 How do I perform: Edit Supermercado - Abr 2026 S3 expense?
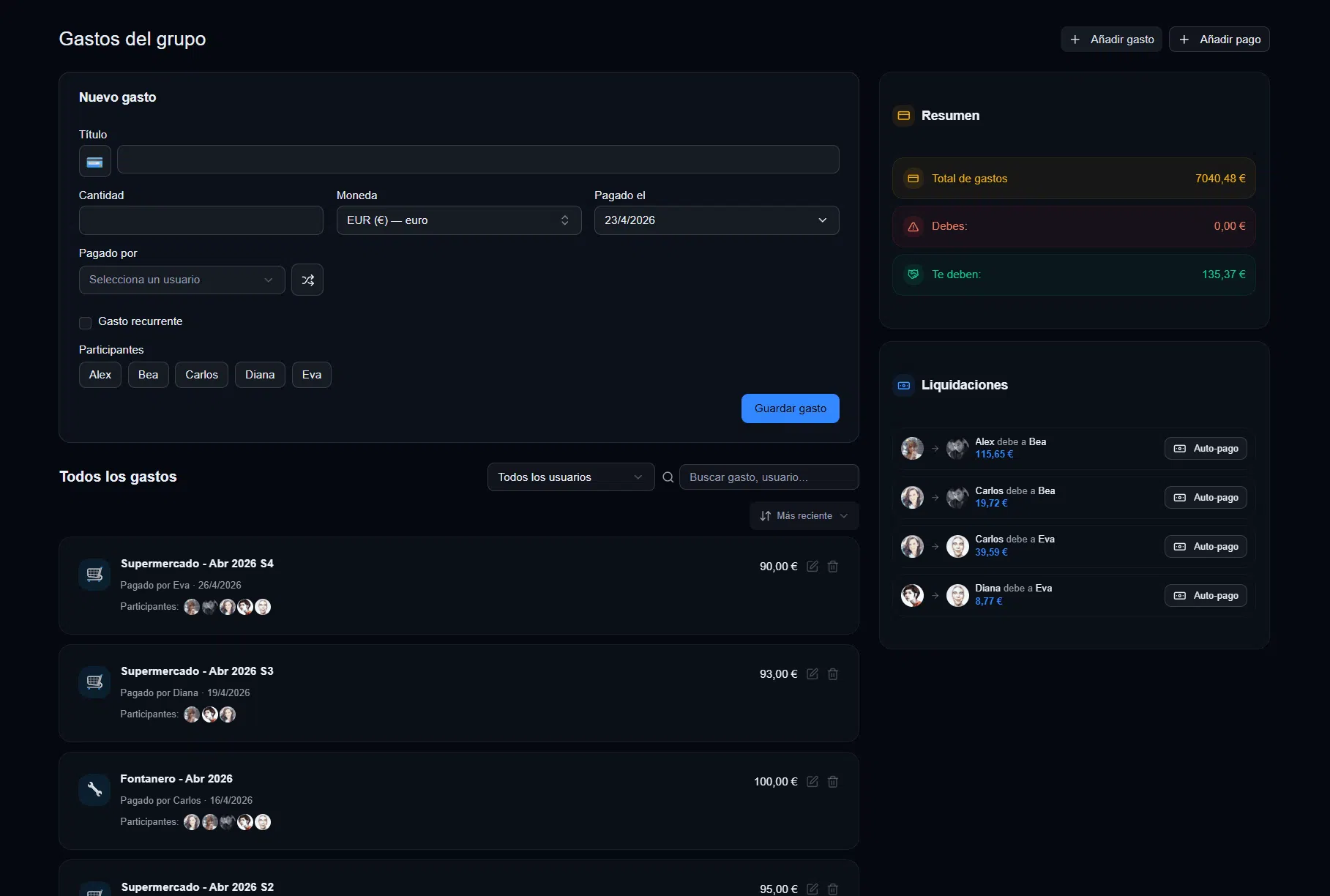[x=812, y=674]
